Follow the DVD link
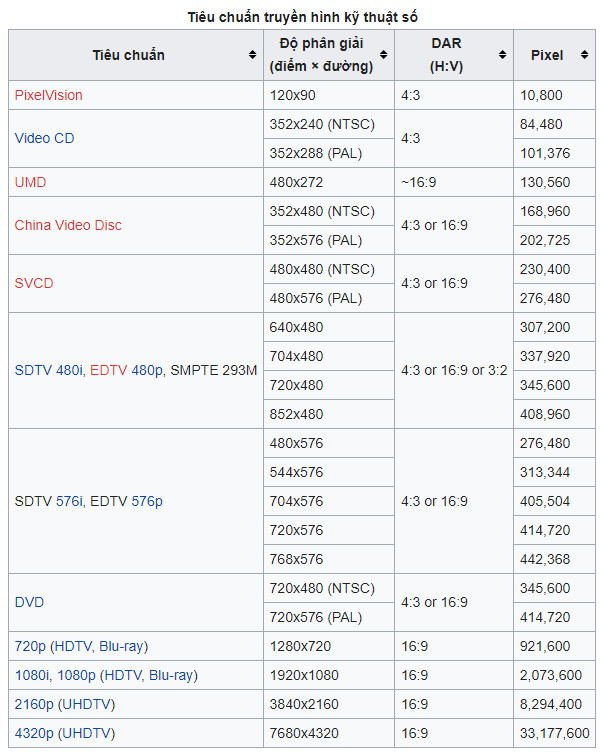 point(29,602)
